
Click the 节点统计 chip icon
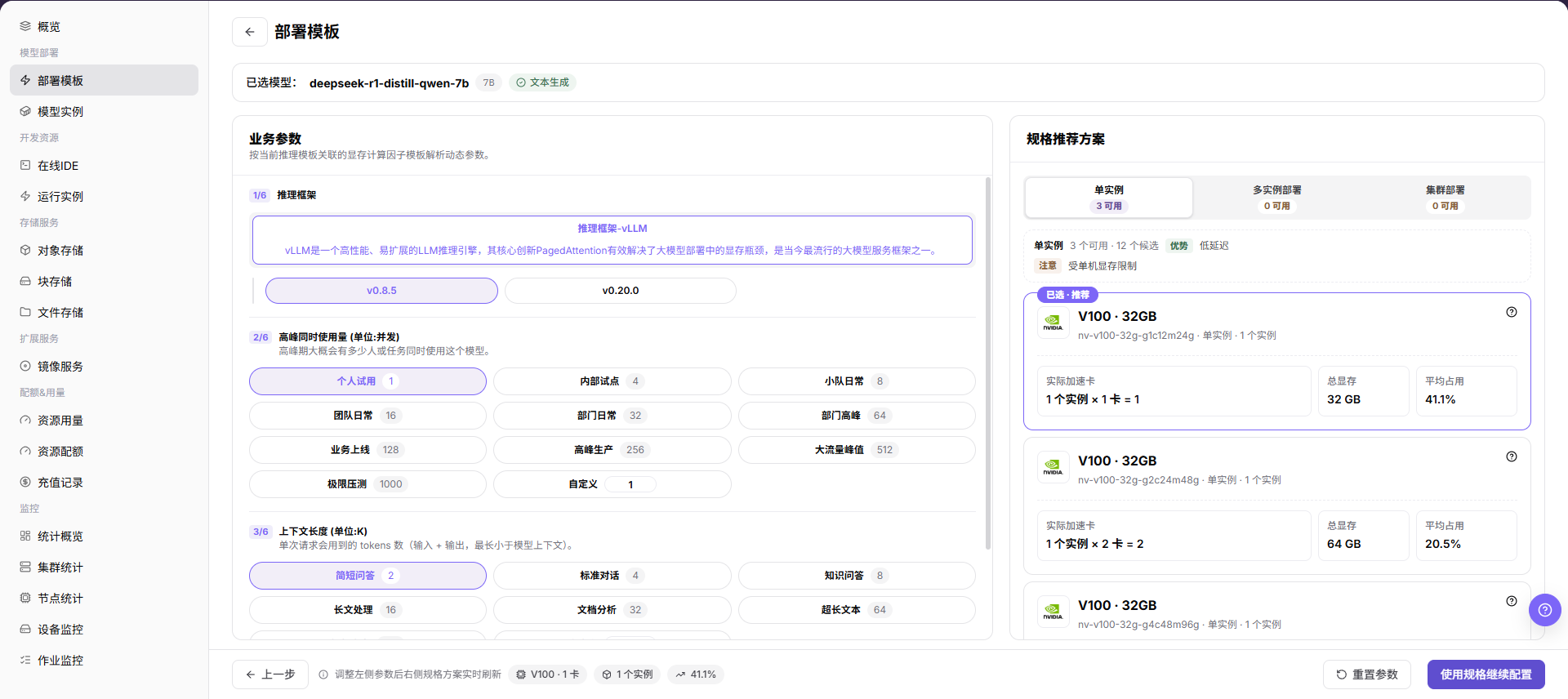coord(25,598)
